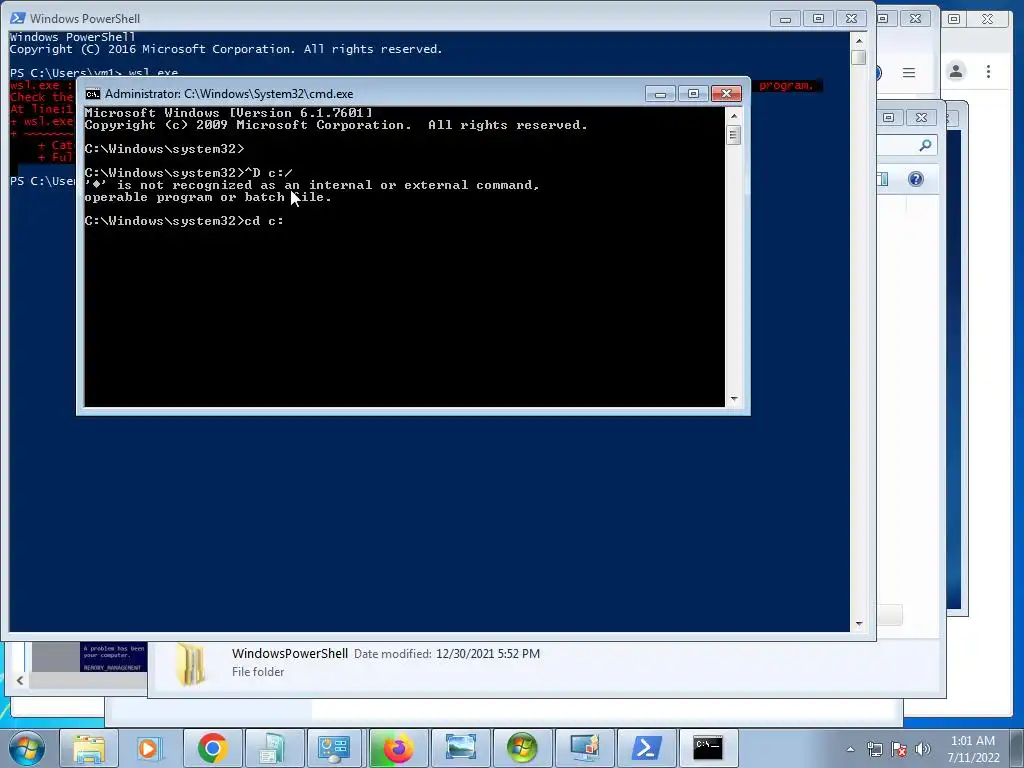Open File Explorer from the taskbar
The width and height of the screenshot is (1024, 768).
(x=89, y=748)
